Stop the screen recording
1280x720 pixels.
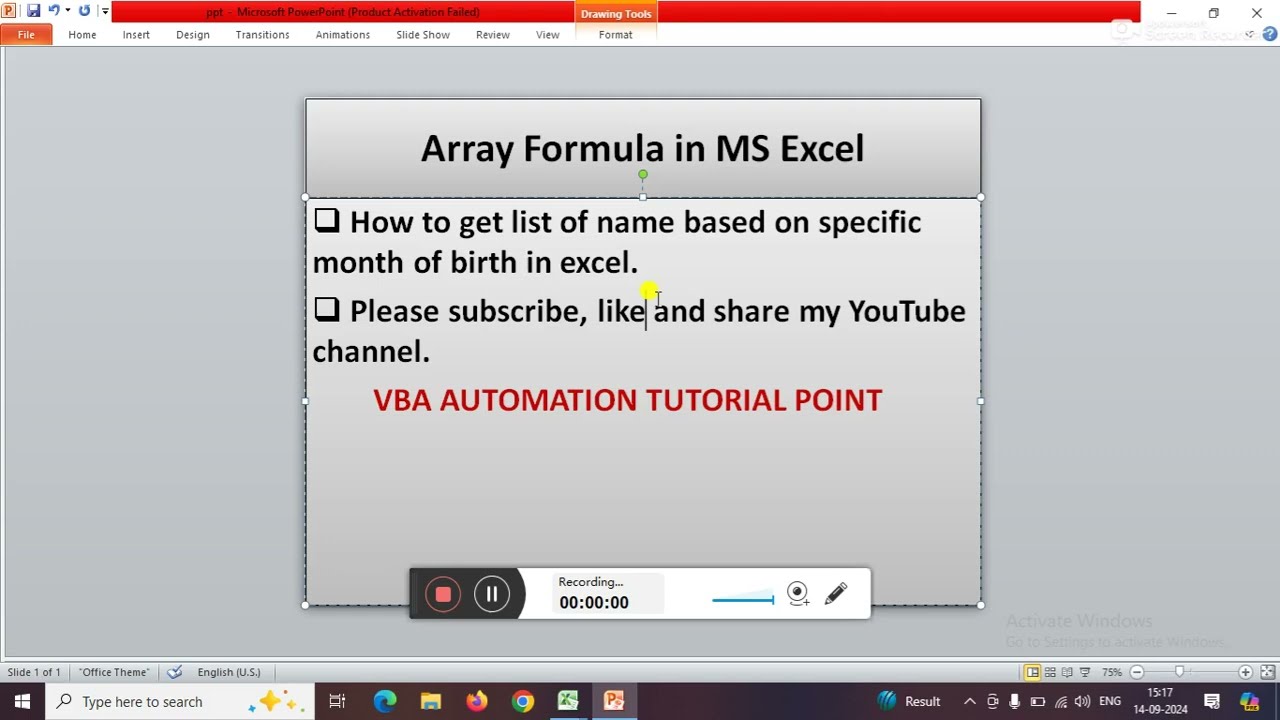pos(443,594)
